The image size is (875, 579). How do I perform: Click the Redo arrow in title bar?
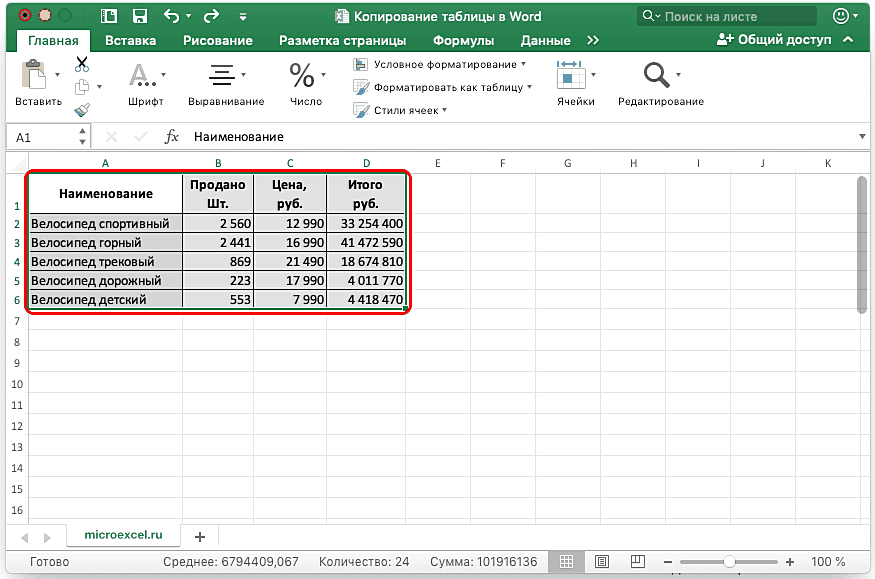pos(211,16)
